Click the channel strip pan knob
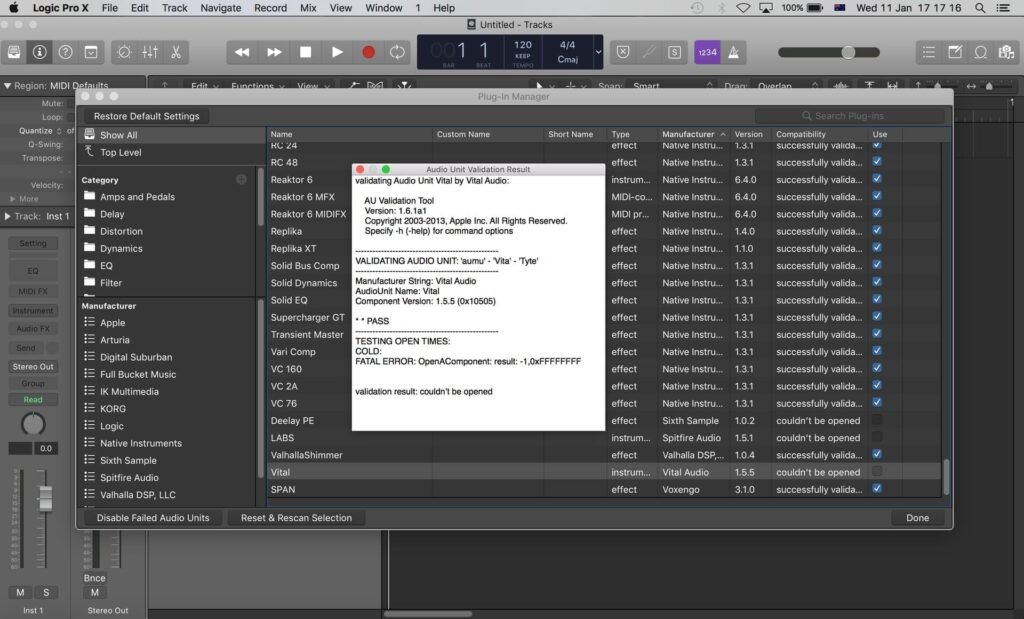This screenshot has height=619, width=1024. click(33, 424)
